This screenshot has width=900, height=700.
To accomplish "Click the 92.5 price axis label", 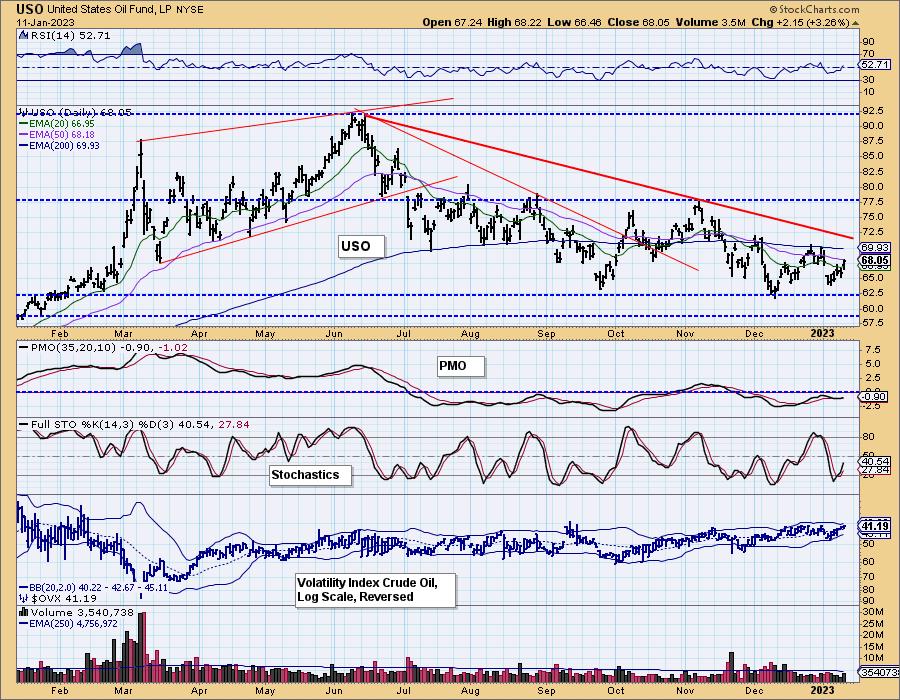I will pyautogui.click(x=872, y=110).
